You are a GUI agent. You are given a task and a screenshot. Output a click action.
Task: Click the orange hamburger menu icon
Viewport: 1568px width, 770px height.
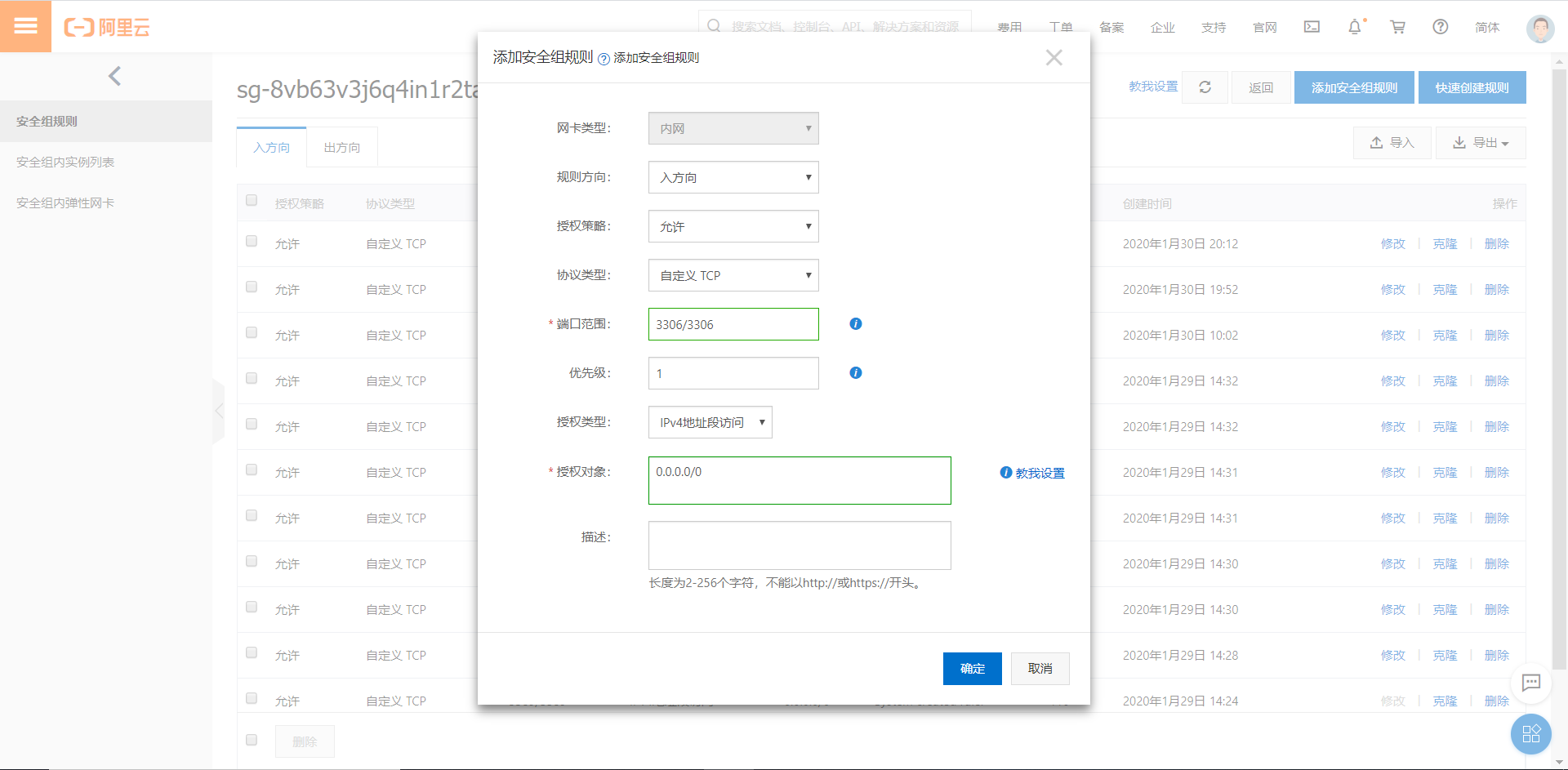tap(26, 25)
